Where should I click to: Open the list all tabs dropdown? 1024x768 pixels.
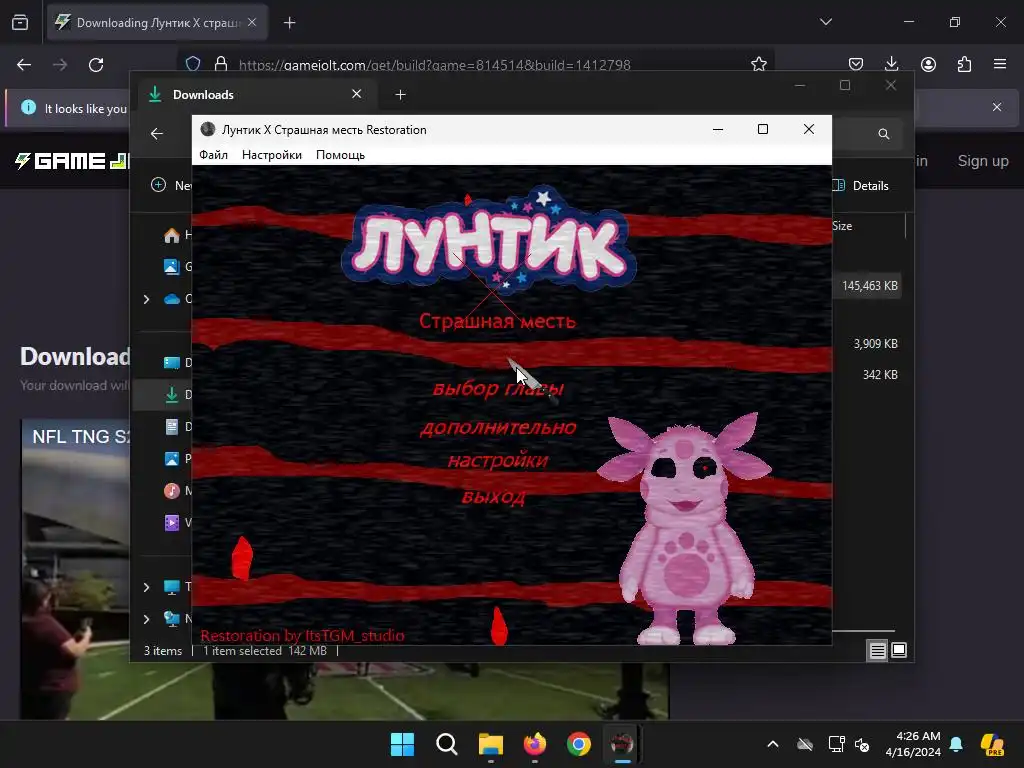click(825, 22)
